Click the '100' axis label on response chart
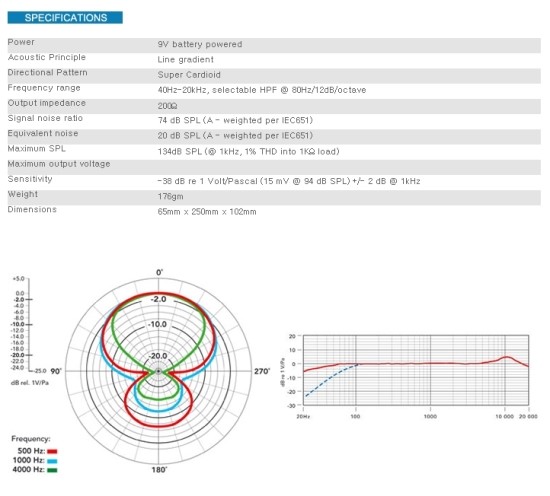 [355, 416]
